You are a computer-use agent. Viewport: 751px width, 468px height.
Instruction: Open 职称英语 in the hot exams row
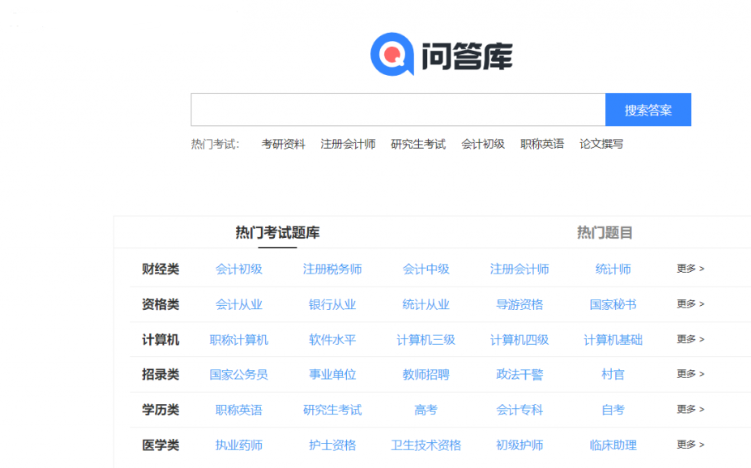(x=542, y=144)
